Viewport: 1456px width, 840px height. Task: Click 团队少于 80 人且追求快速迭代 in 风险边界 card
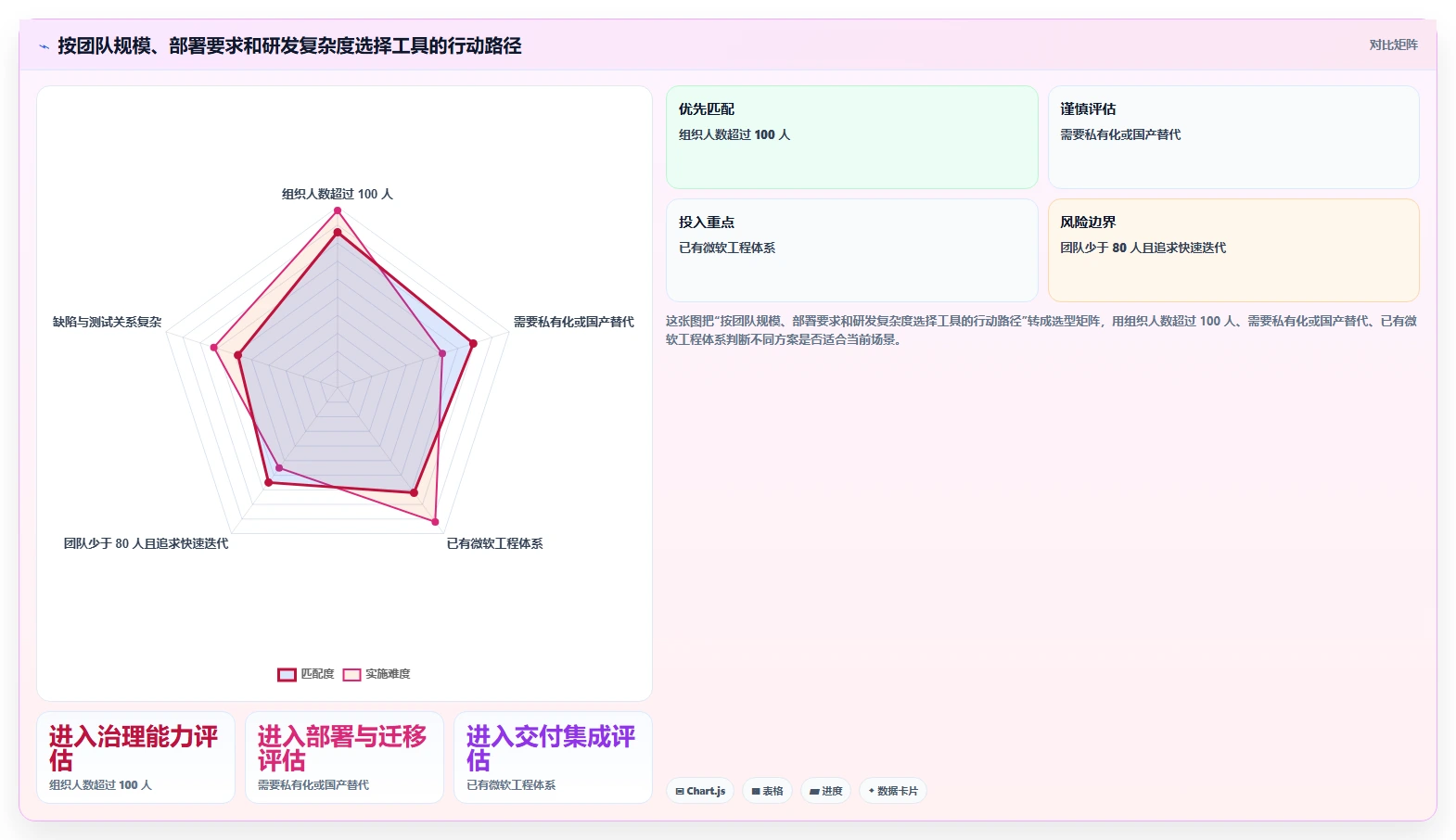pos(1143,248)
